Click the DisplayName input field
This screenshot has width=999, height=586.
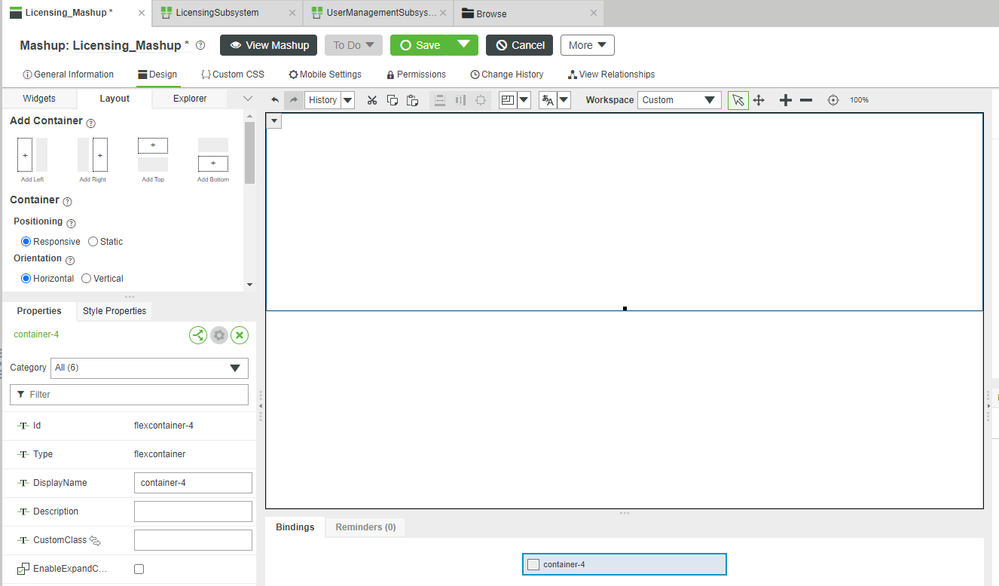point(193,483)
